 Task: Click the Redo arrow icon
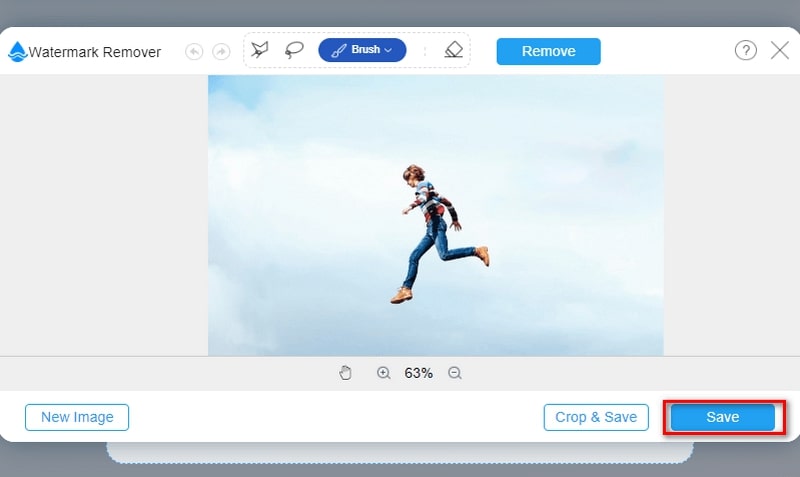point(221,51)
